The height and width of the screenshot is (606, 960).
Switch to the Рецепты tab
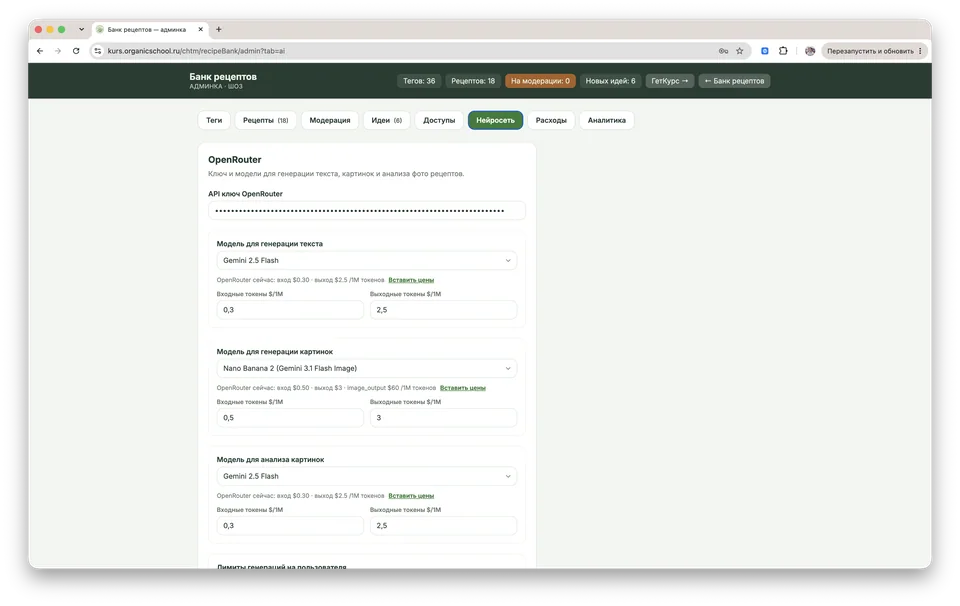tap(265, 120)
